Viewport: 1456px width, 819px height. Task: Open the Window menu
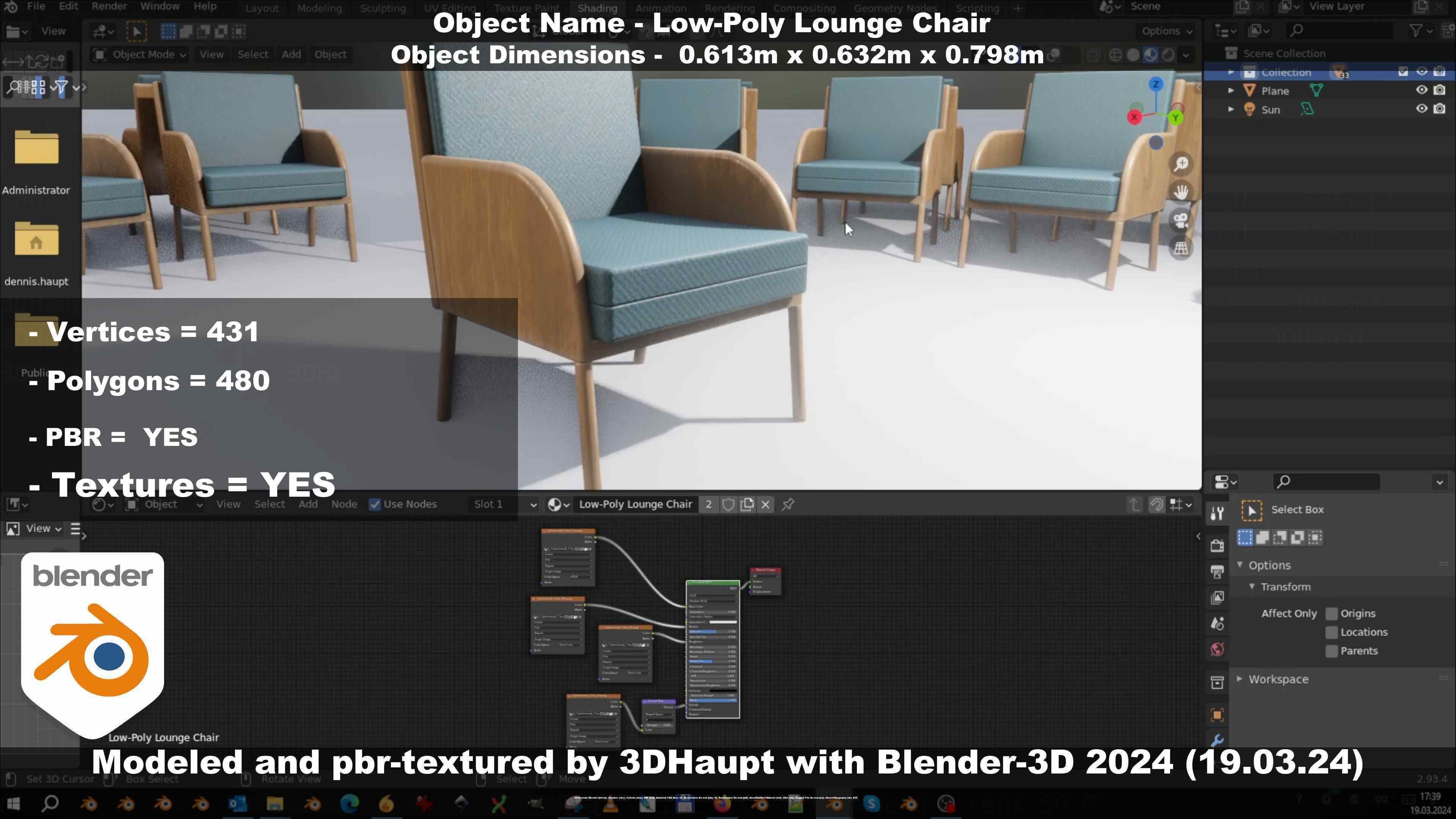159,7
